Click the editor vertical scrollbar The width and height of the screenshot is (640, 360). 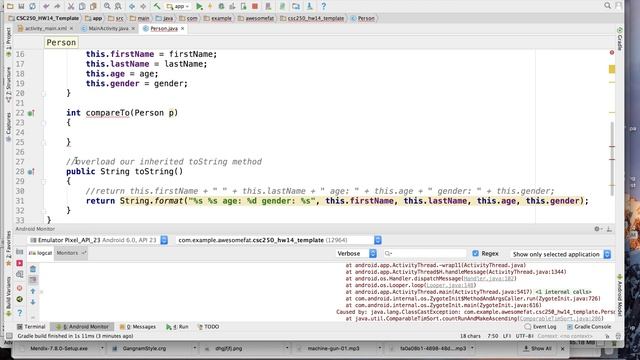coord(612,158)
